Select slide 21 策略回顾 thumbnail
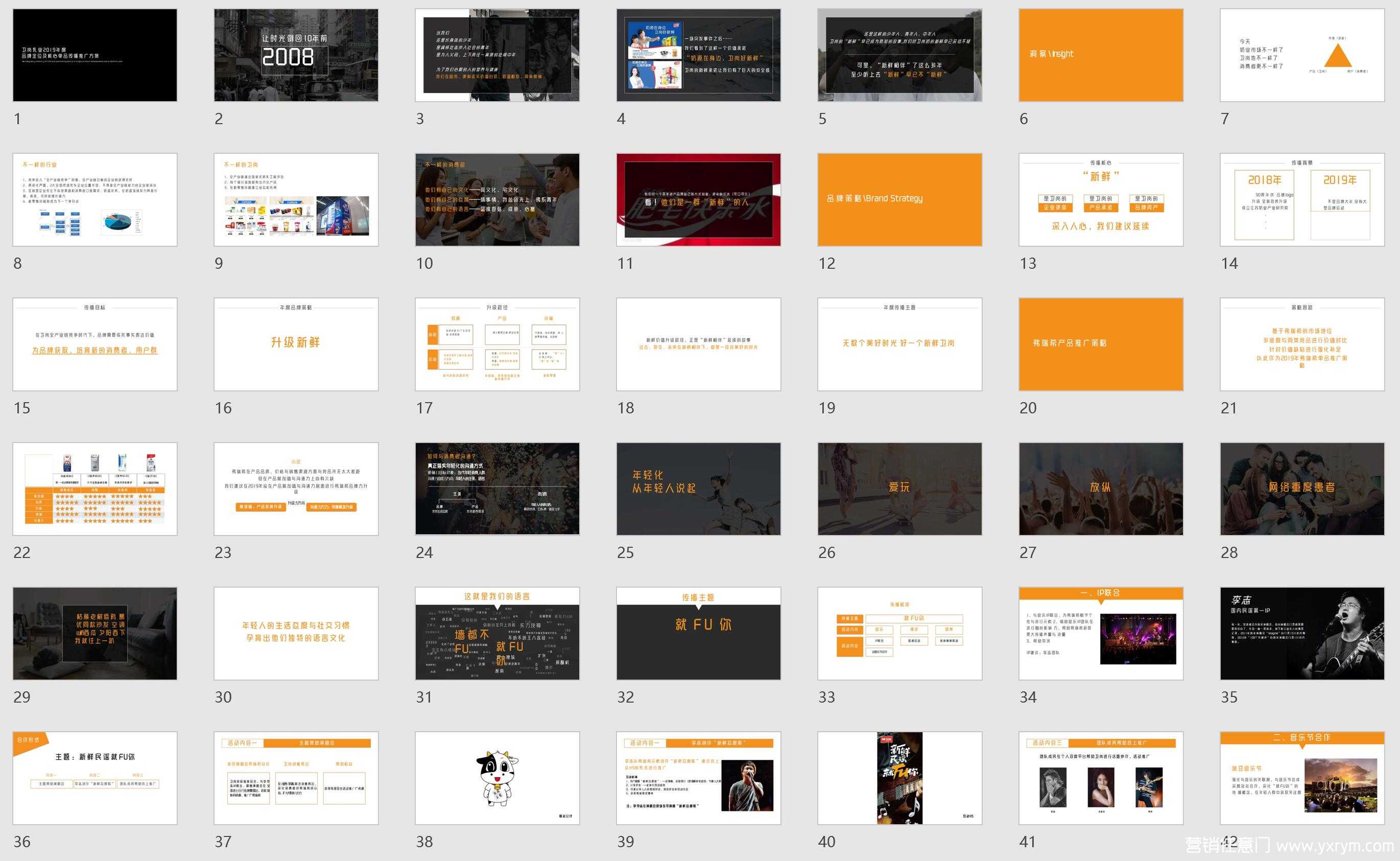 (x=1302, y=344)
